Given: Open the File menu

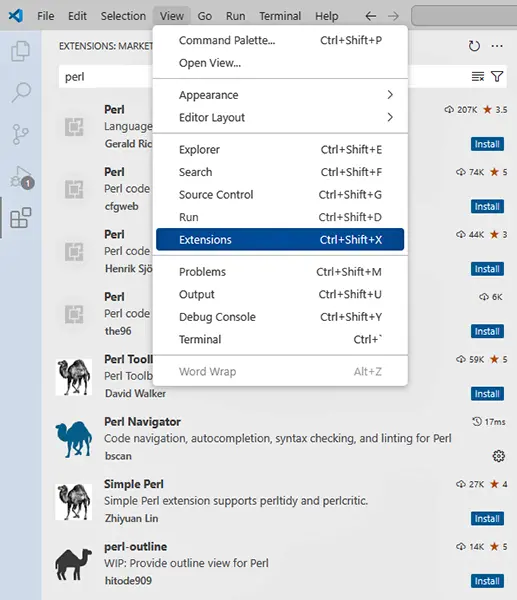Looking at the screenshot, I should 46,16.
